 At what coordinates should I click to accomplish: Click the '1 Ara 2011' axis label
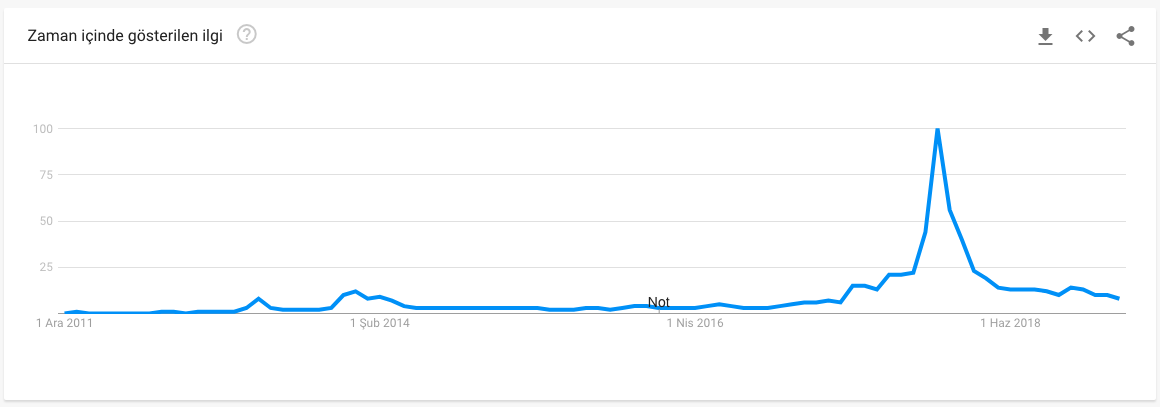(65, 323)
